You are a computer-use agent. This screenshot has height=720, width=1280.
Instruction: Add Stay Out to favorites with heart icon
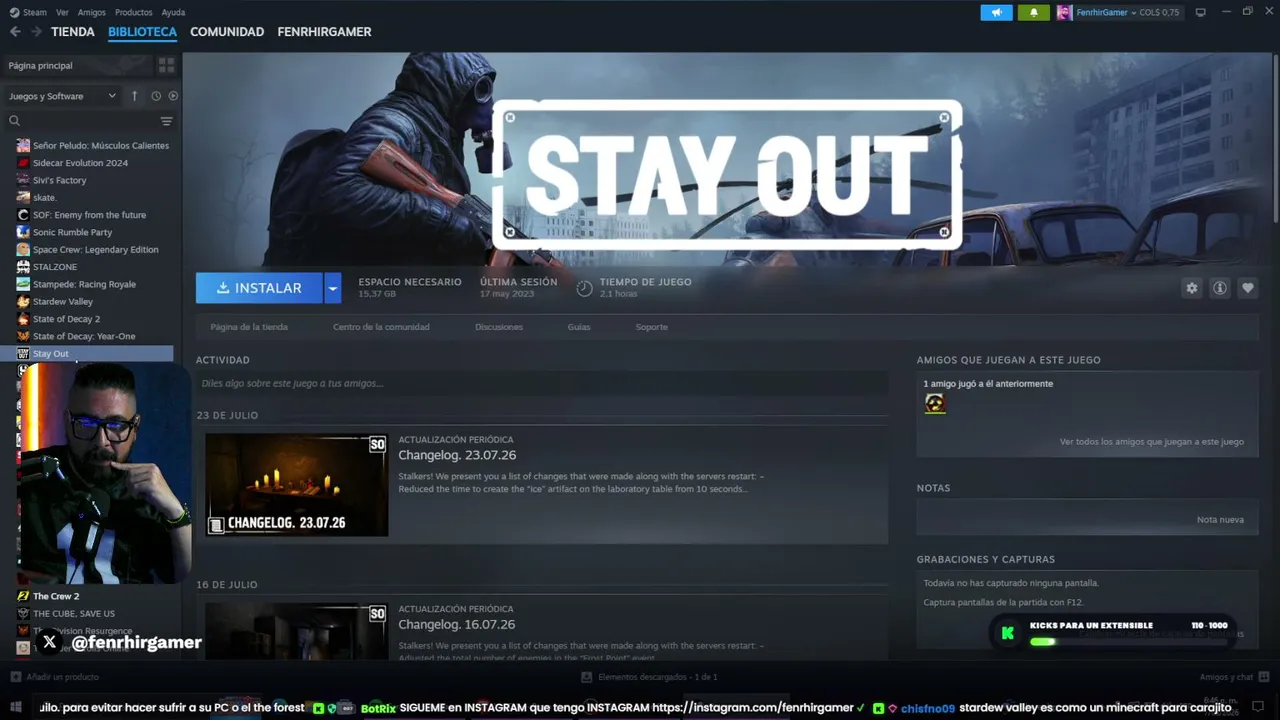[x=1247, y=288]
